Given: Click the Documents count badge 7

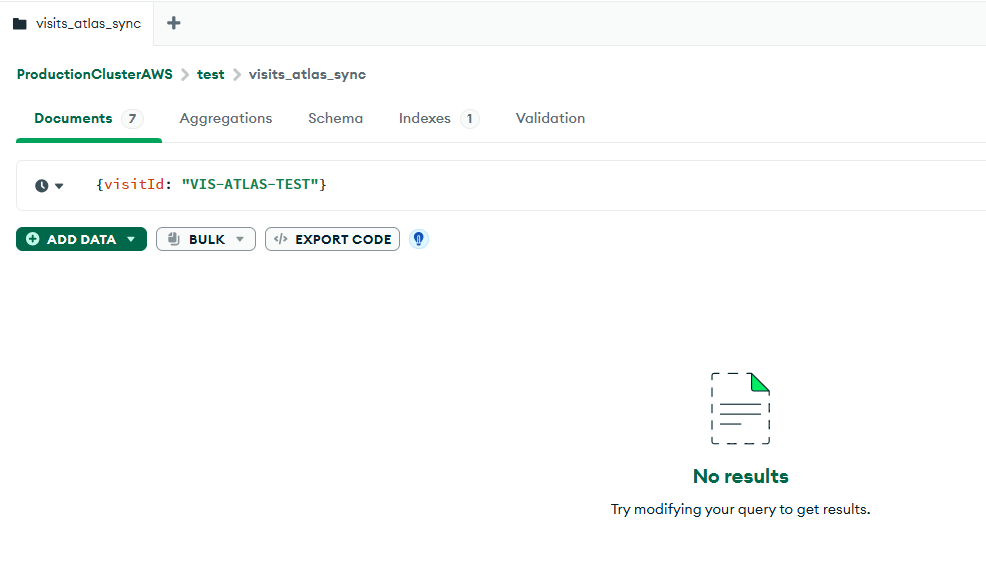Looking at the screenshot, I should (x=132, y=119).
